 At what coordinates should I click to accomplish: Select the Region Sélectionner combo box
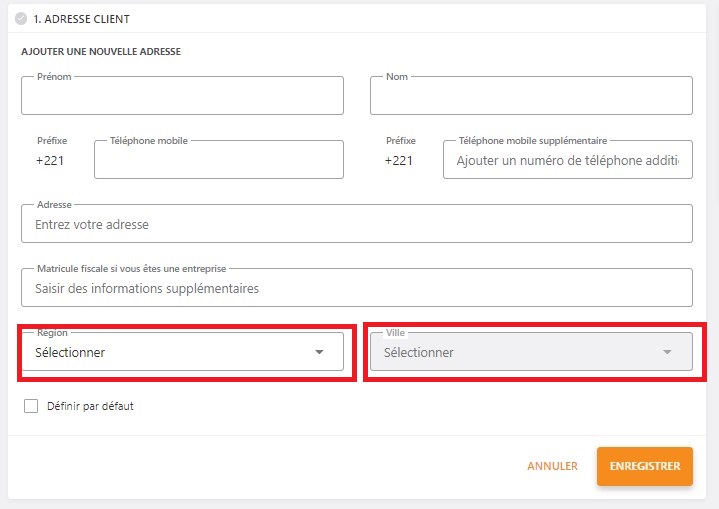tap(183, 352)
